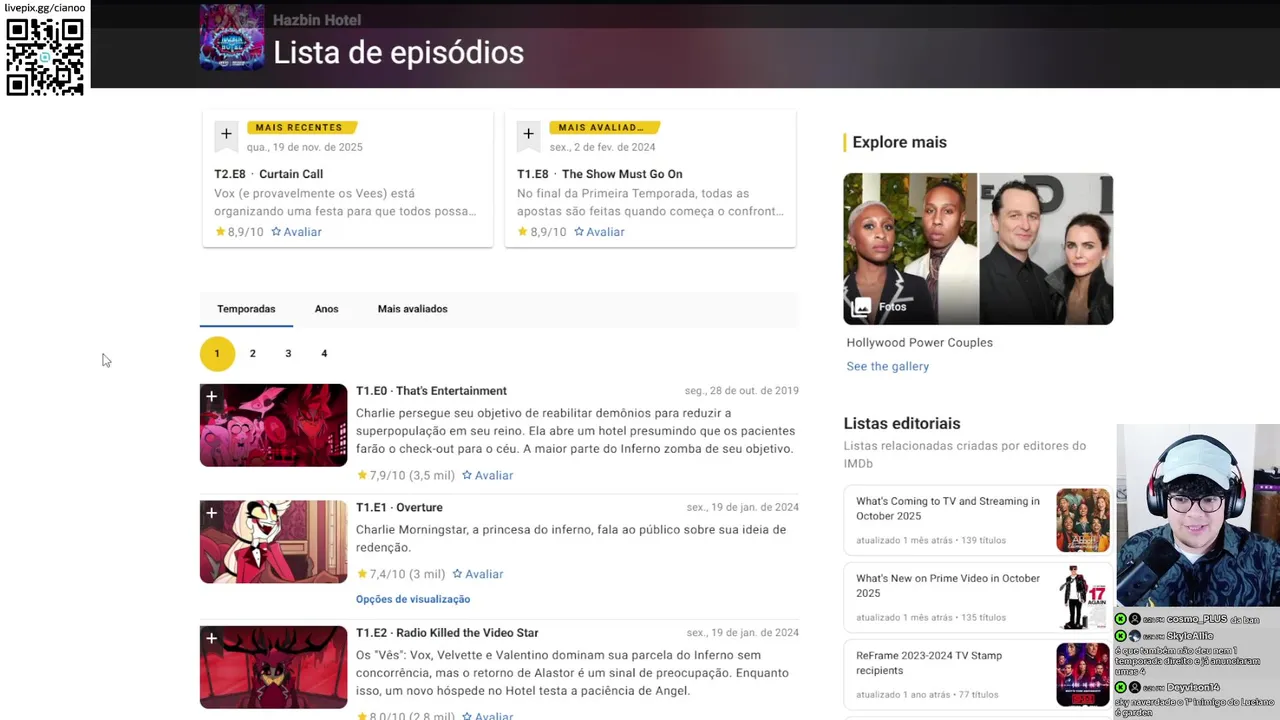Click the livepix QR code
Image resolution: width=1280 pixels, height=720 pixels.
(x=45, y=57)
